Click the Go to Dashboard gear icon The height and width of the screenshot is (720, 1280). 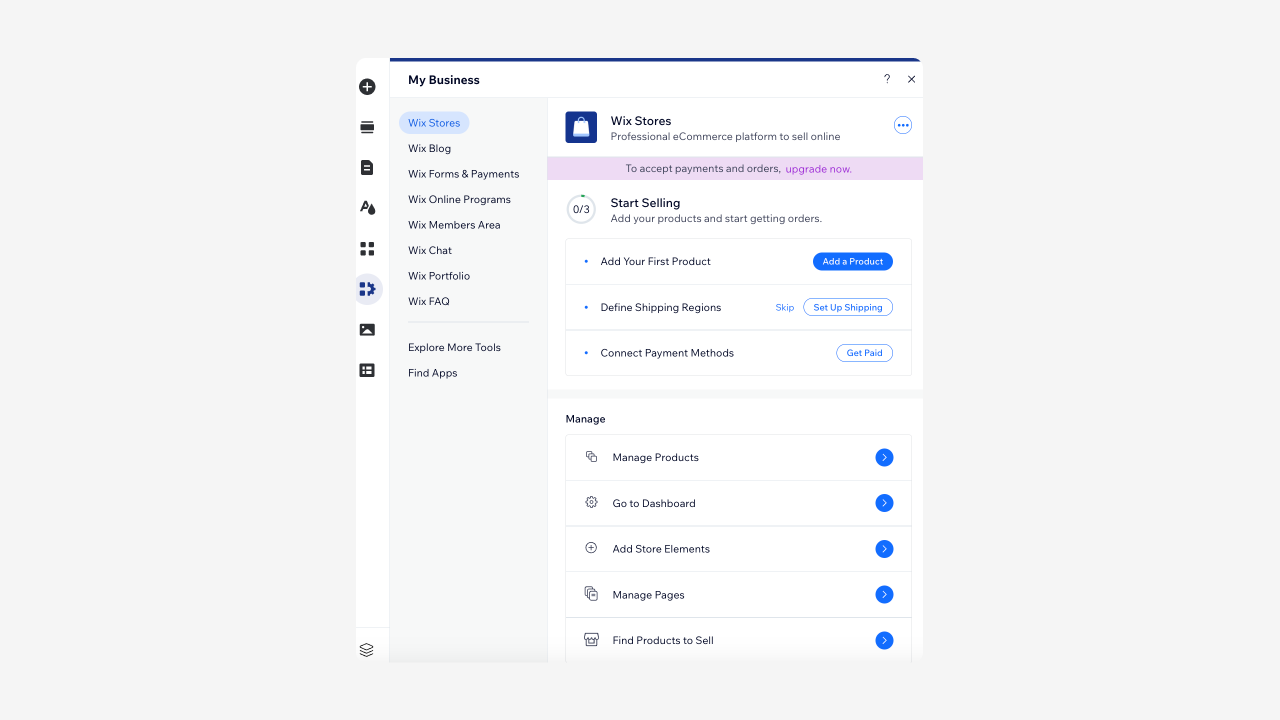591,502
